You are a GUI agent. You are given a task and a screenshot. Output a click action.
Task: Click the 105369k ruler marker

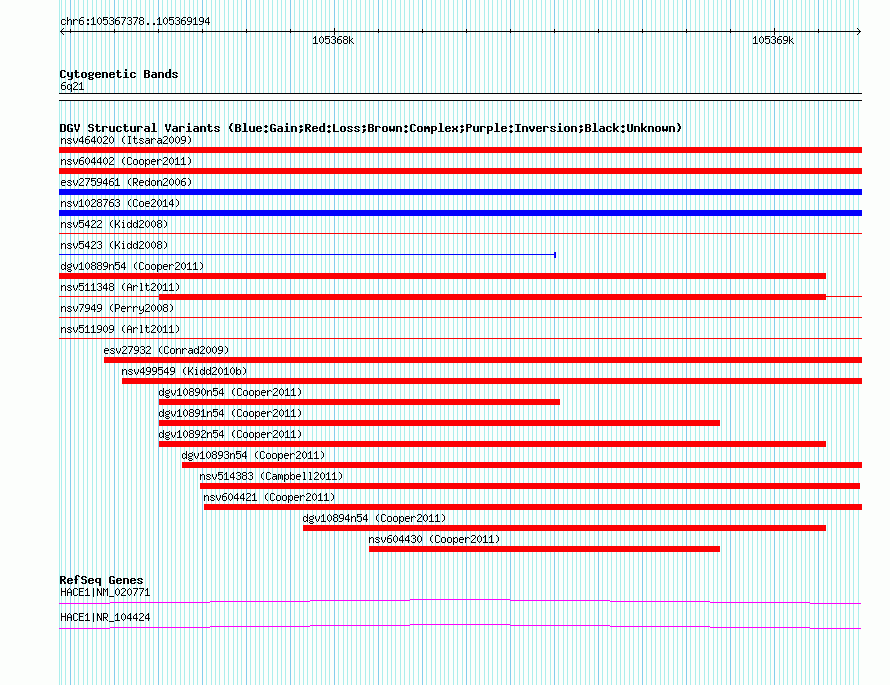(773, 40)
